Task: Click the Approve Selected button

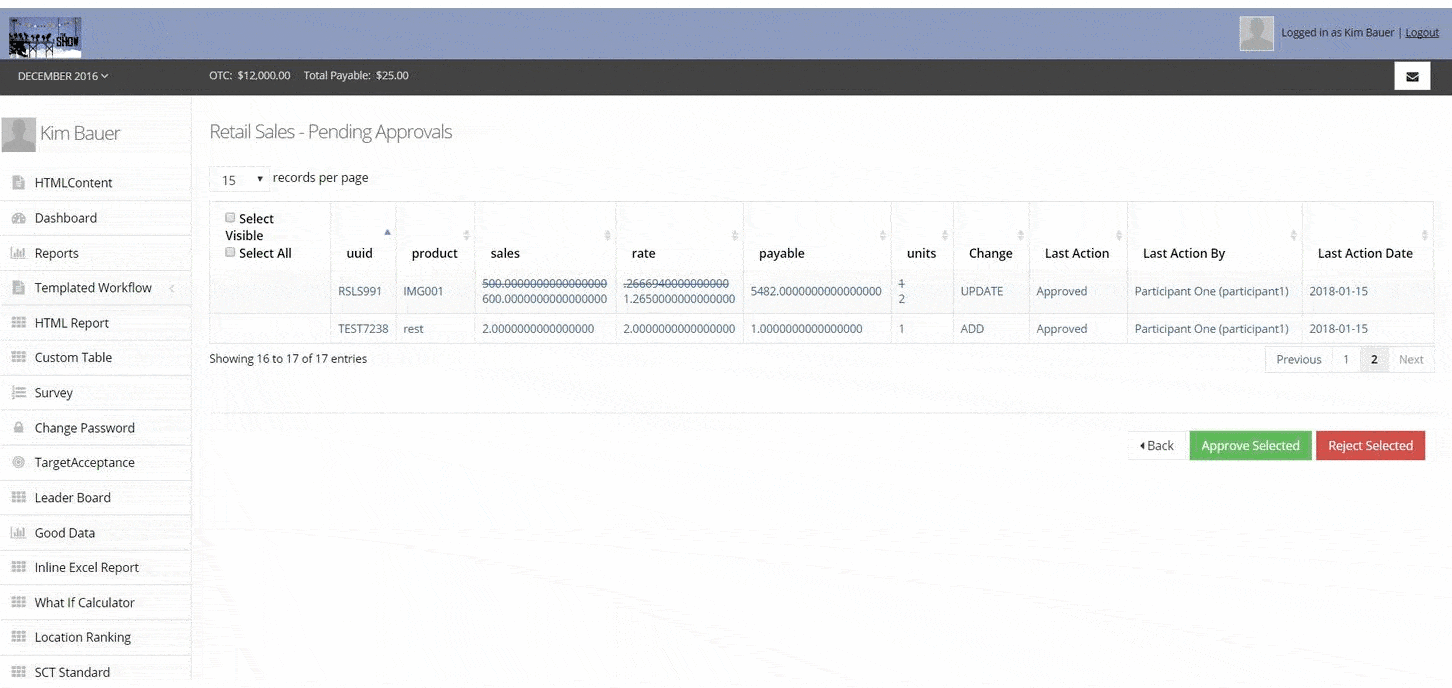Action: tap(1250, 446)
